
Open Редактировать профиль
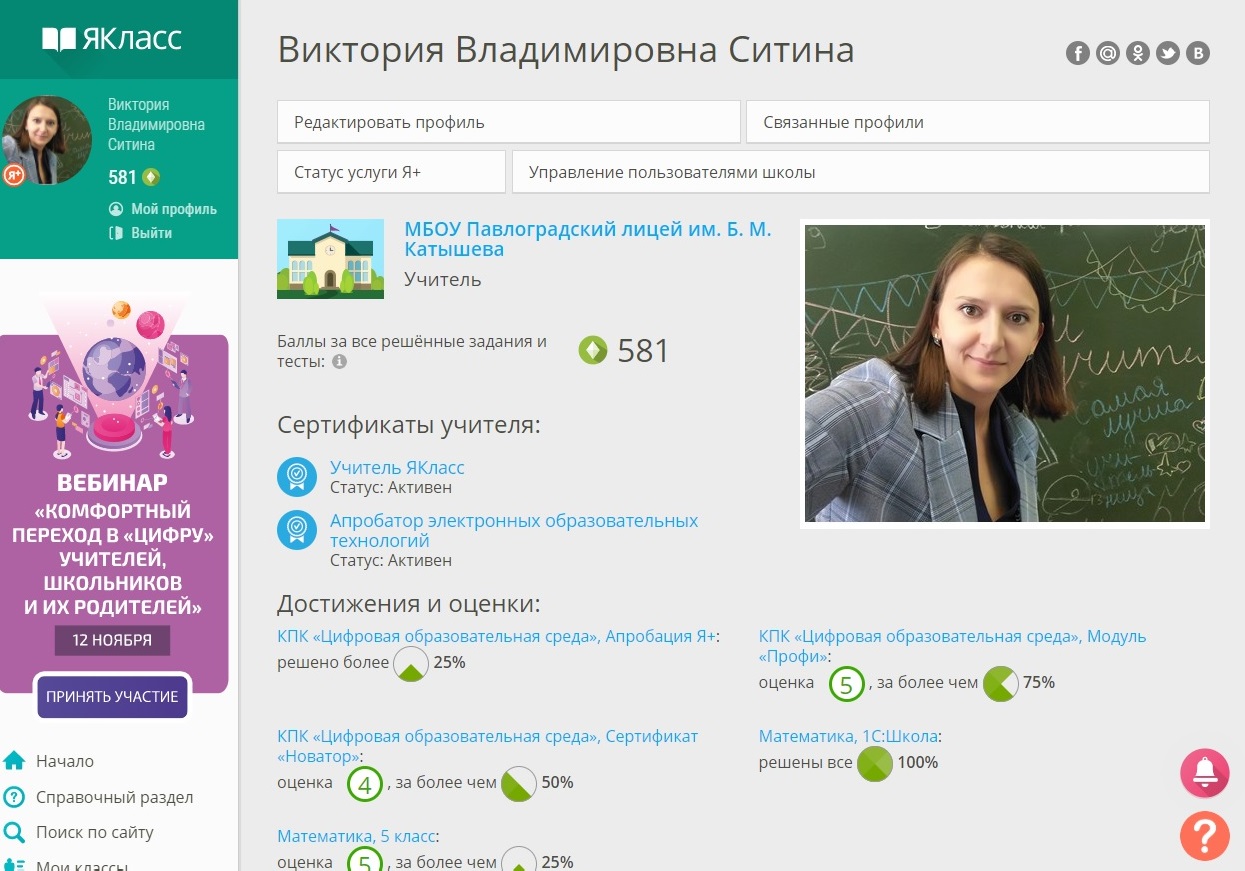click(x=508, y=122)
